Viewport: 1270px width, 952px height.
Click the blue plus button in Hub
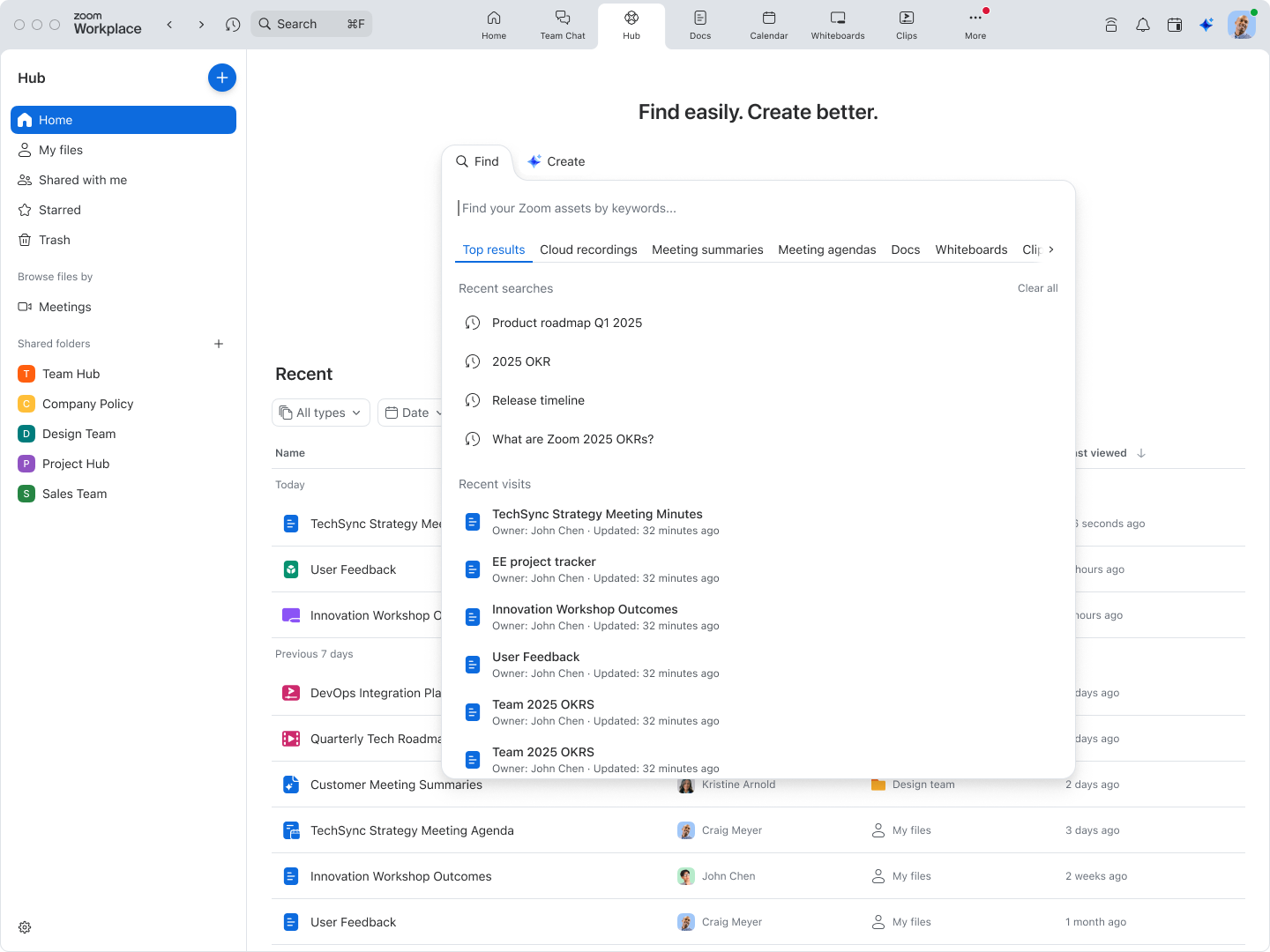coord(221,78)
